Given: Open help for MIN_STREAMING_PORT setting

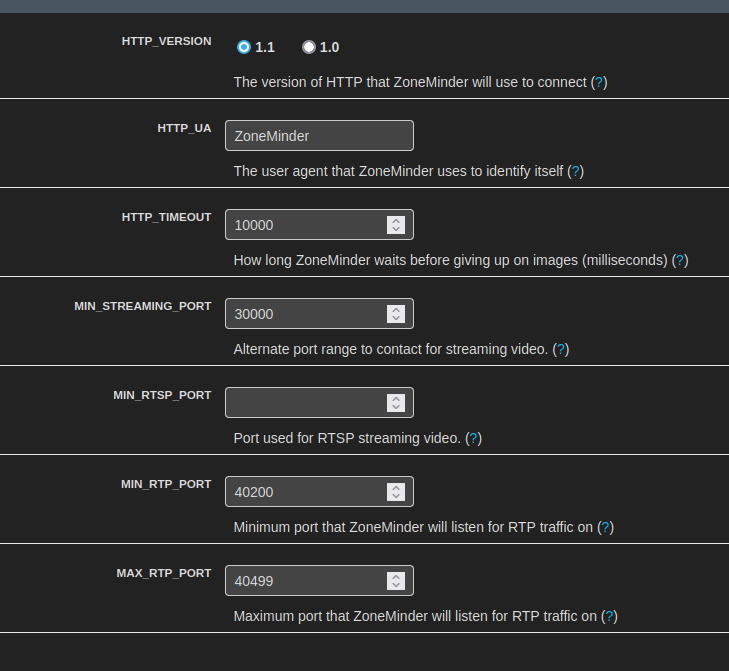Looking at the screenshot, I should point(561,349).
